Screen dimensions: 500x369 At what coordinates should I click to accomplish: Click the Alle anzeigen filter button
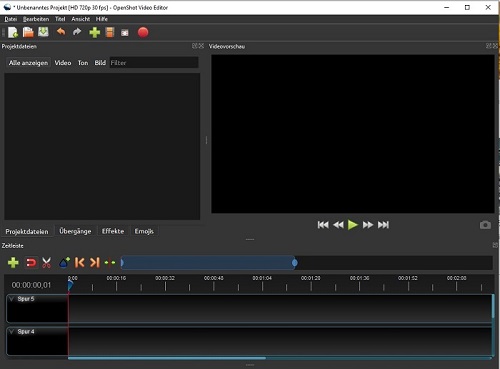[x=28, y=63]
